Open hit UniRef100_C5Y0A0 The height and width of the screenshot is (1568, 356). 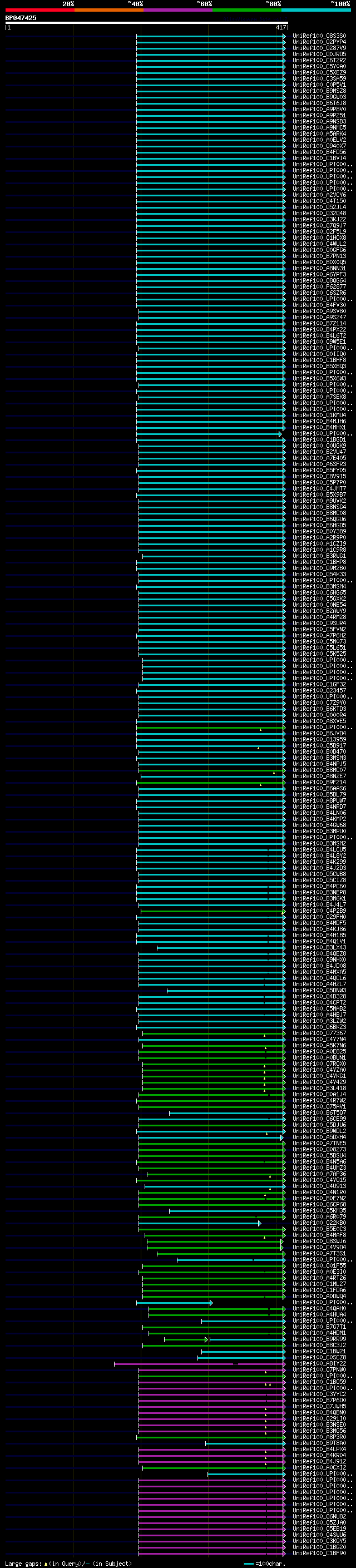pos(319,66)
